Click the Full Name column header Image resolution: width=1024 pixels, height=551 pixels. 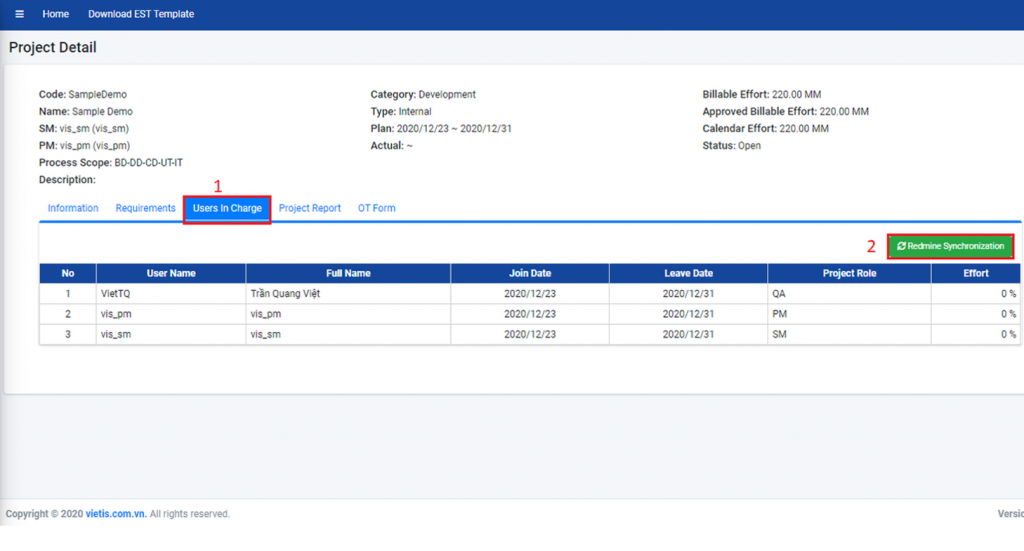[x=348, y=274]
